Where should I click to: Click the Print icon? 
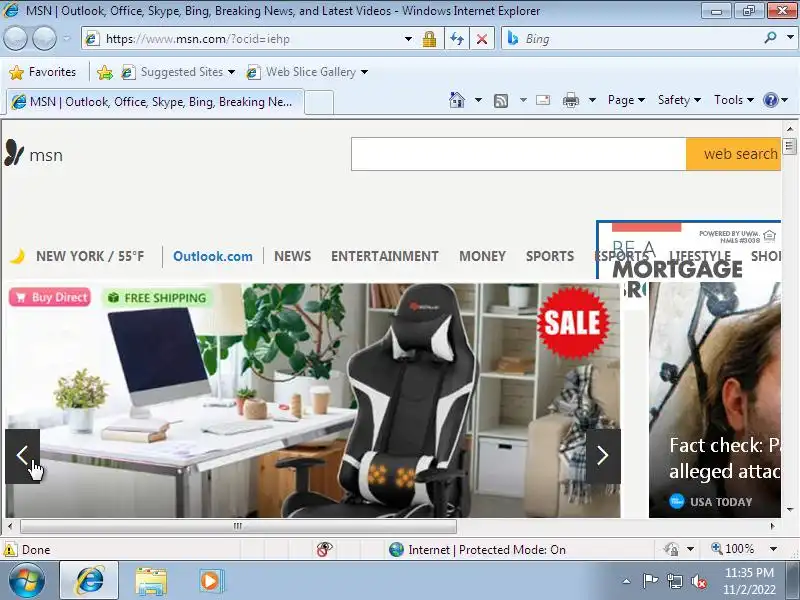tap(570, 100)
